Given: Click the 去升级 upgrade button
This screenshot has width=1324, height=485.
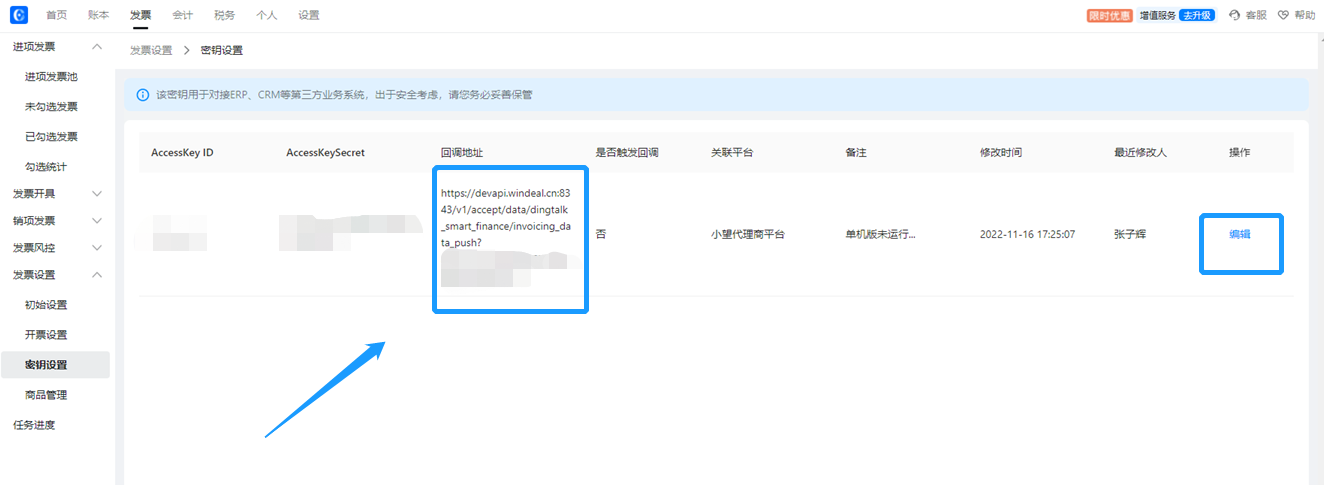Looking at the screenshot, I should click(x=1197, y=15).
